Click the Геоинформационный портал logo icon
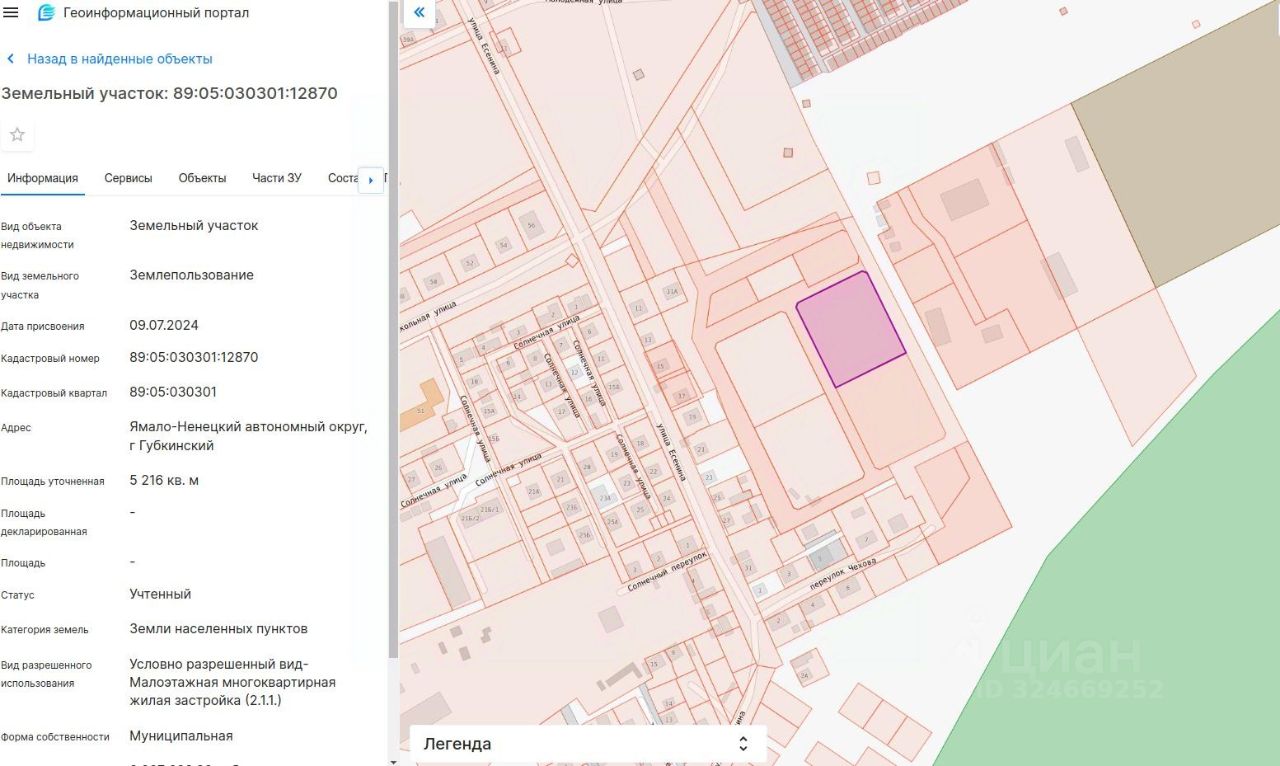The width and height of the screenshot is (1280, 766). click(x=46, y=13)
